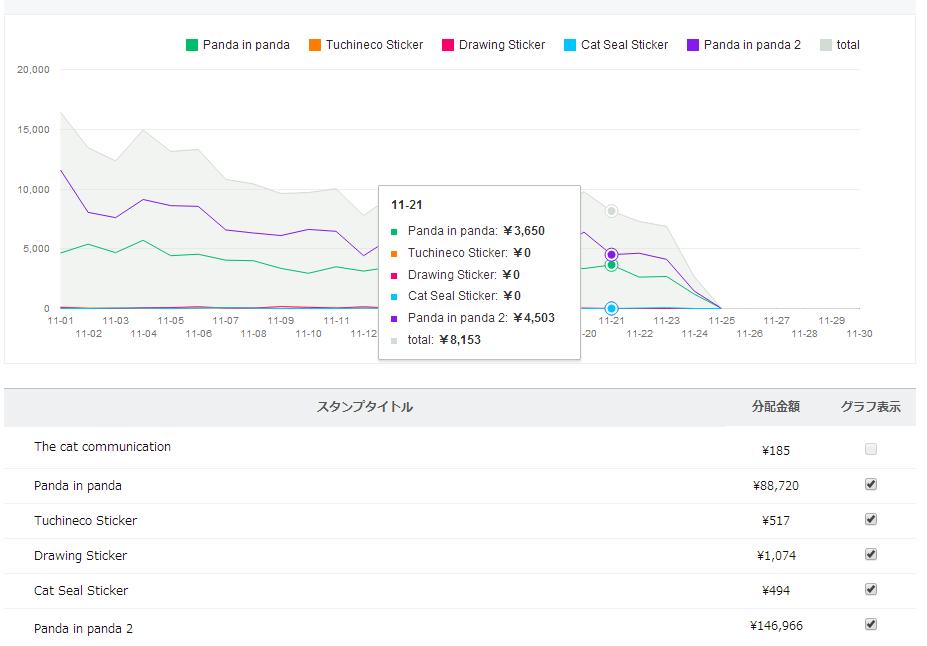Image resolution: width=927 pixels, height=646 pixels.
Task: Click the pink Drawing Sticker legend swatch
Action: 448,45
